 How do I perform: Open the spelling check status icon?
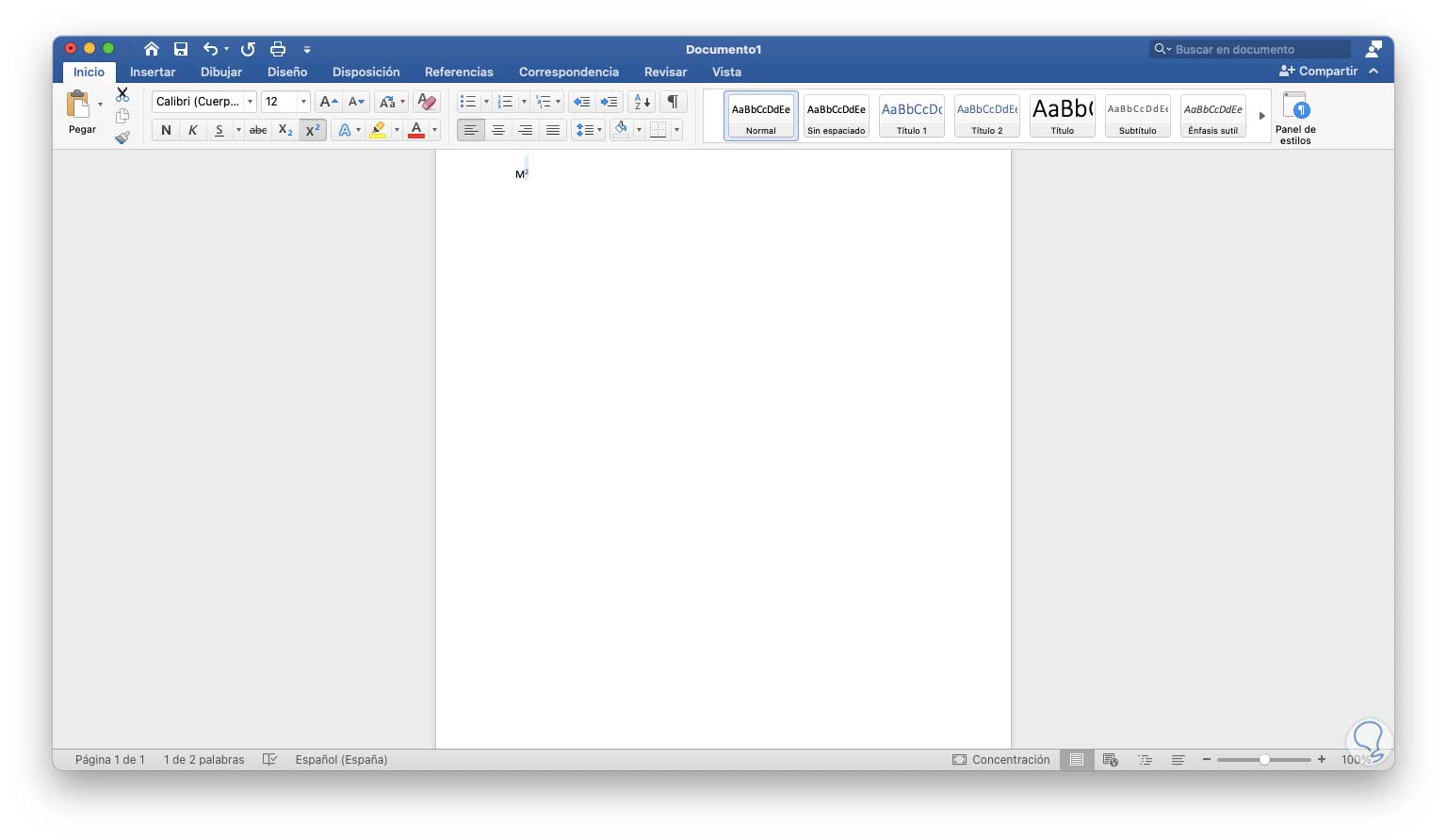tap(269, 759)
